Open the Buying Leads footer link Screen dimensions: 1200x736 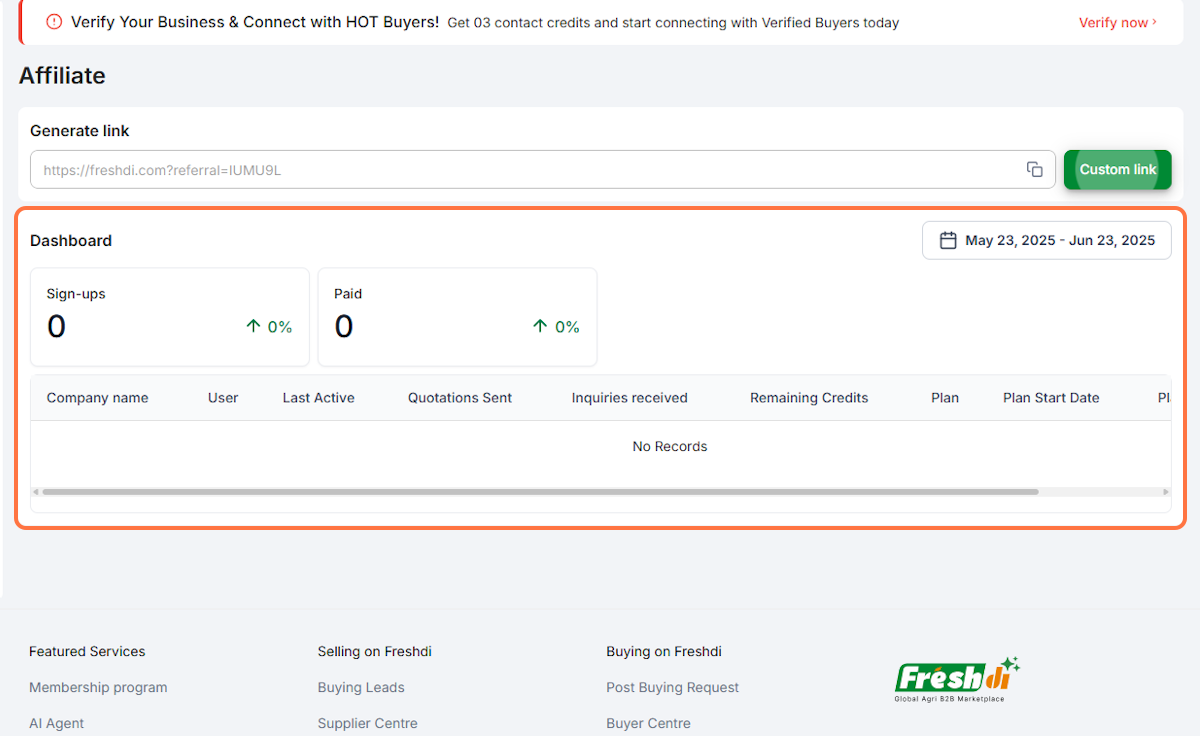click(x=361, y=687)
